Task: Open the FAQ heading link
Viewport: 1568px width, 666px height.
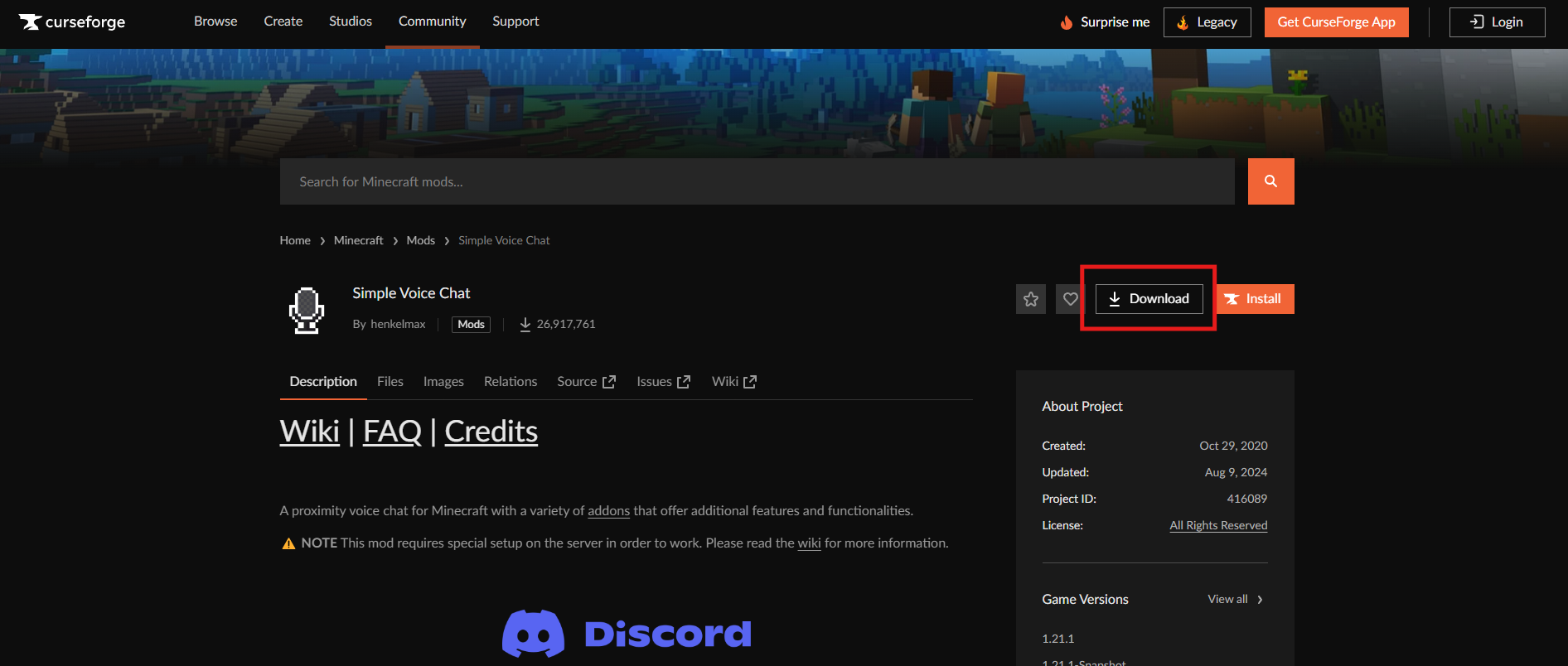Action: (x=393, y=431)
